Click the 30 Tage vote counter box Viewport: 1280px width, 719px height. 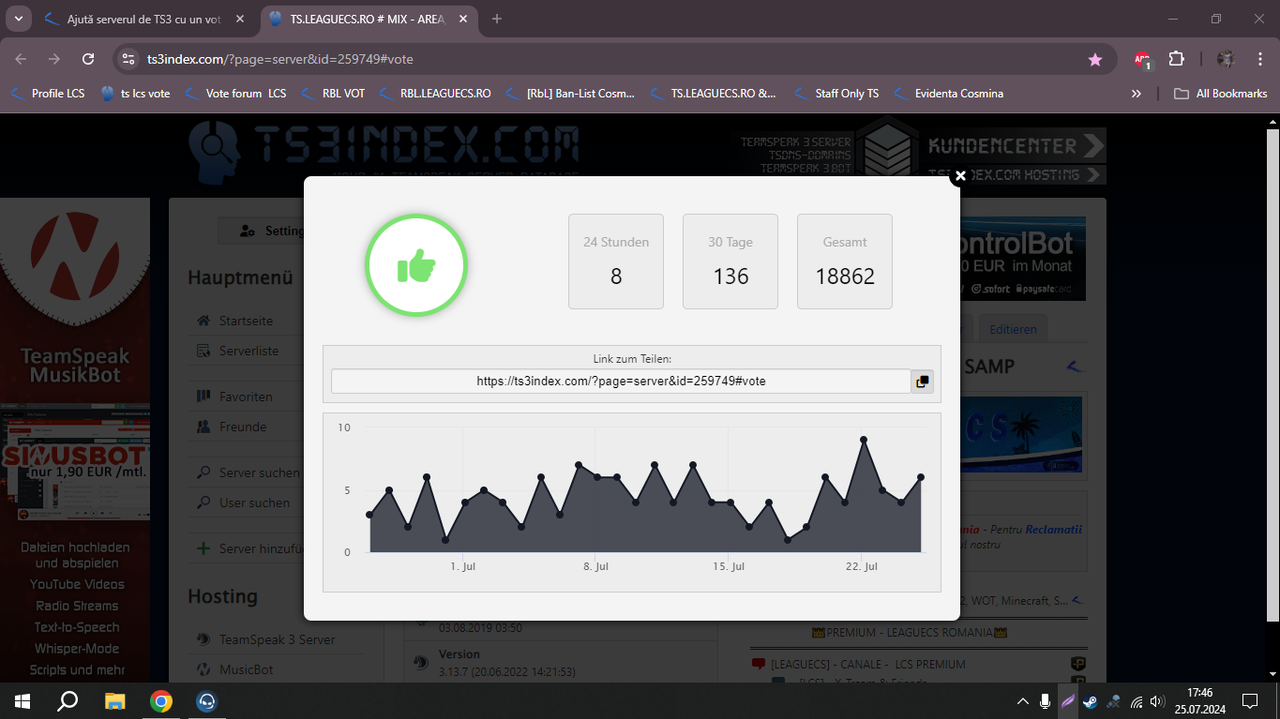click(731, 261)
